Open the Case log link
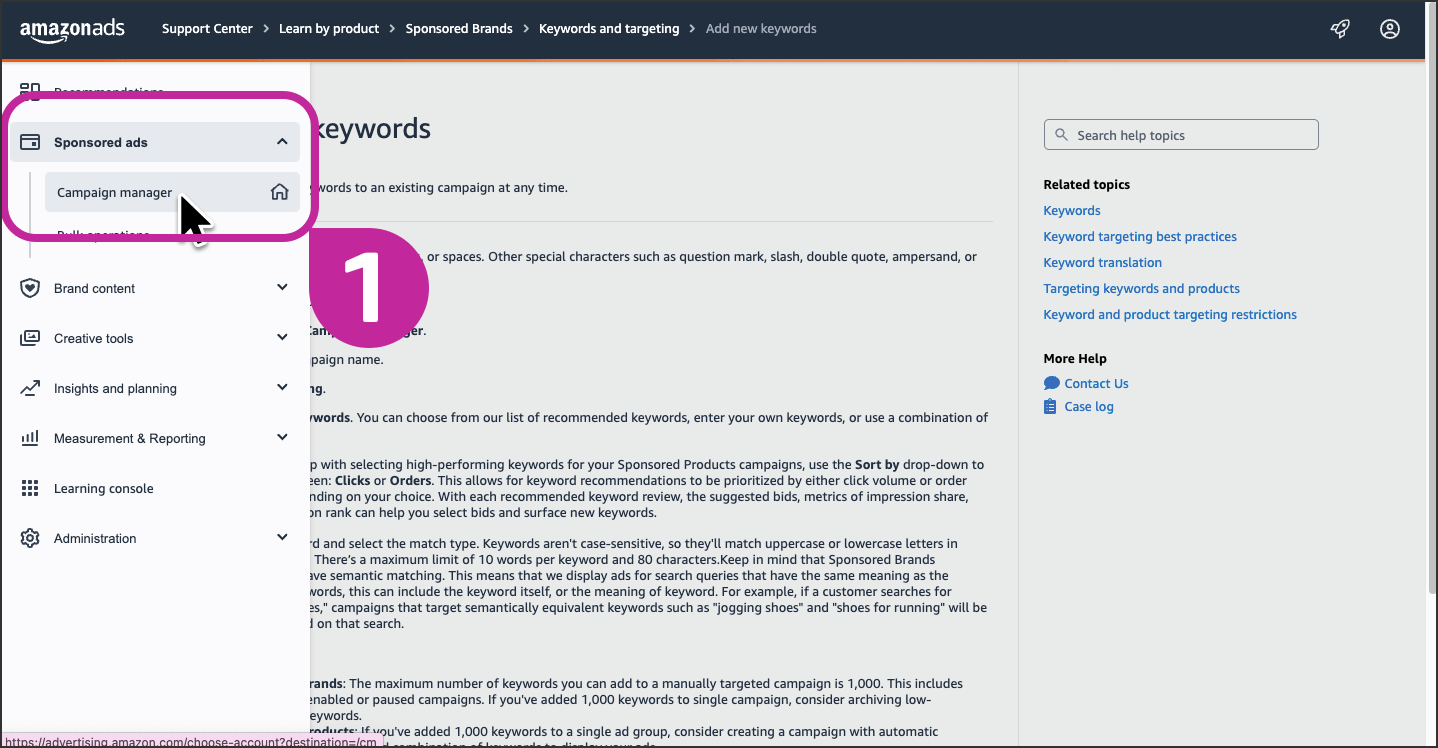This screenshot has width=1438, height=748. coord(1088,407)
